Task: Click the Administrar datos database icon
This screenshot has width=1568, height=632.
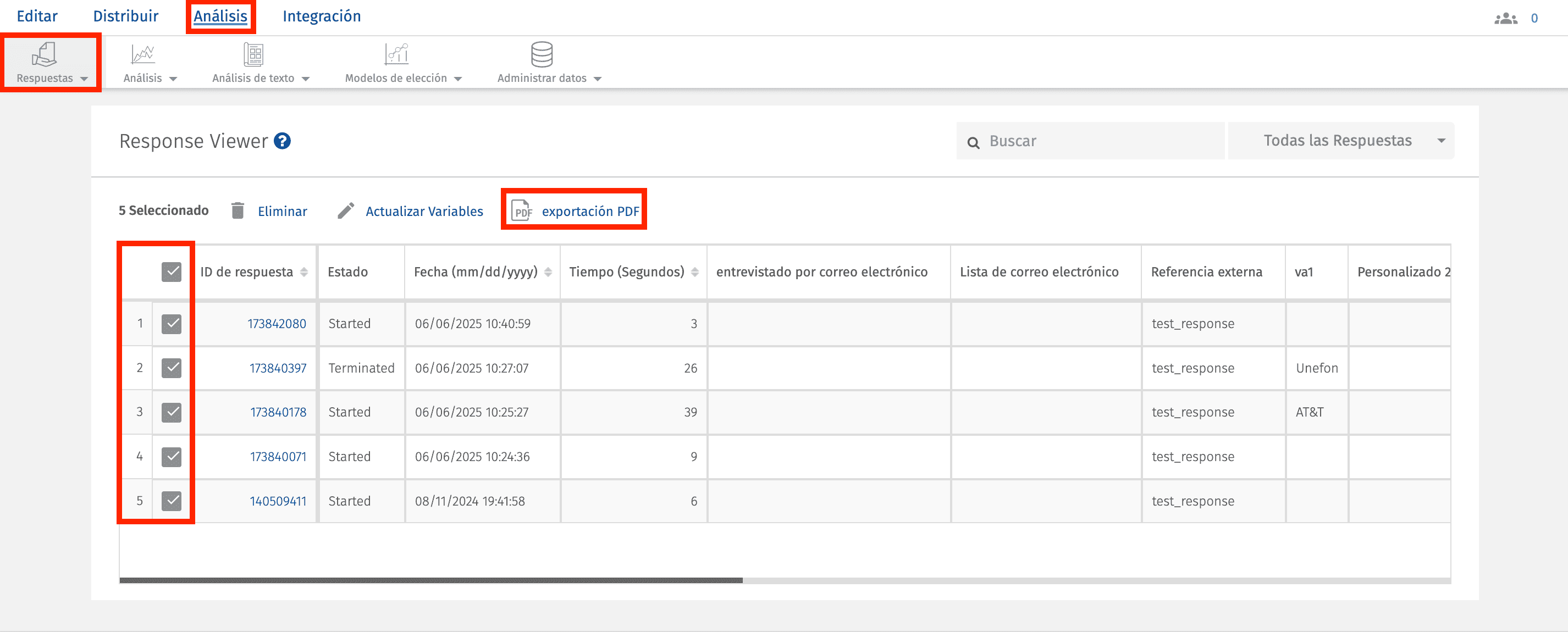Action: tap(541, 55)
